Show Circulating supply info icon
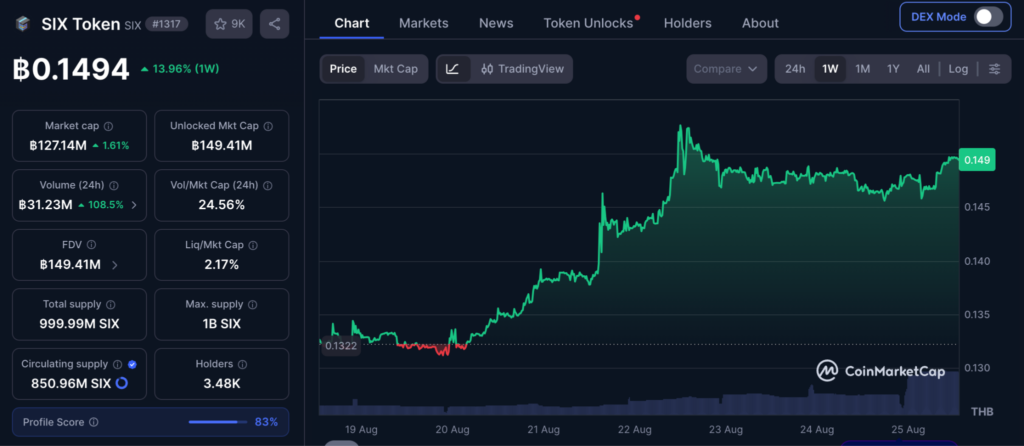The image size is (1024, 446). point(118,364)
